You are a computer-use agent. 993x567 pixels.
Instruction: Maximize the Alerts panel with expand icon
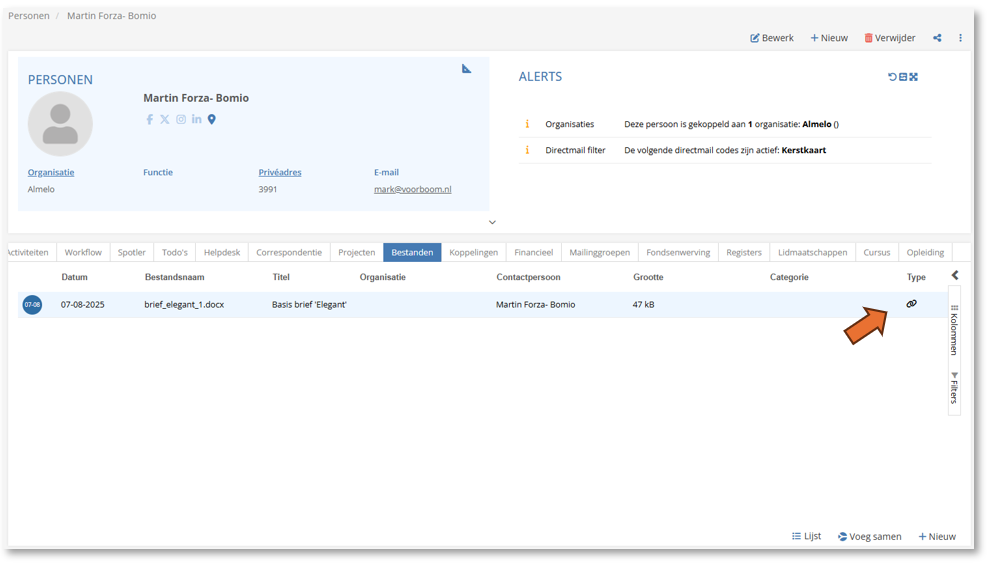coord(914,77)
